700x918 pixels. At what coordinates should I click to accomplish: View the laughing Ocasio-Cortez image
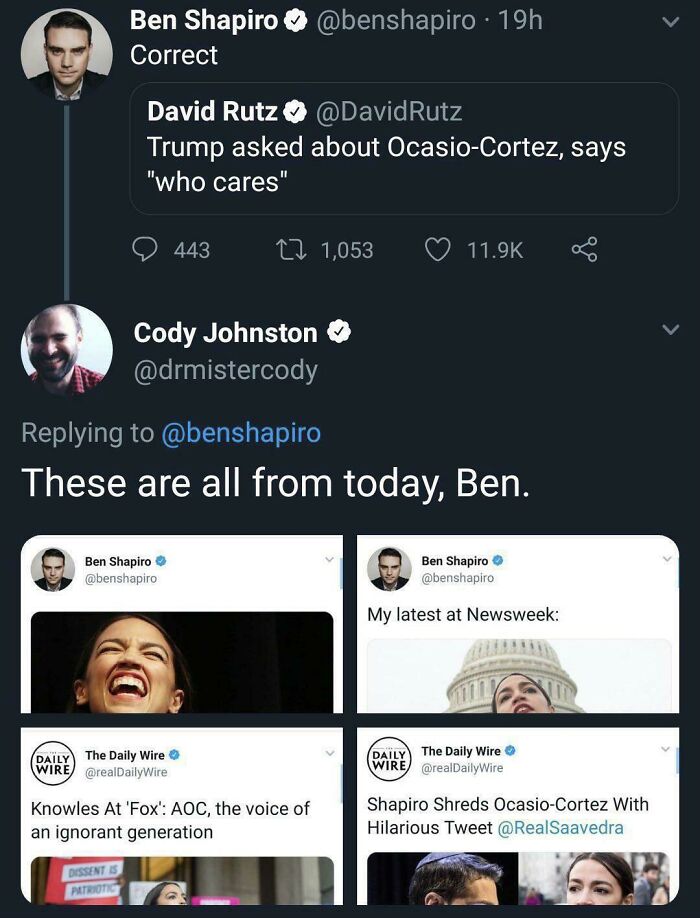point(182,662)
